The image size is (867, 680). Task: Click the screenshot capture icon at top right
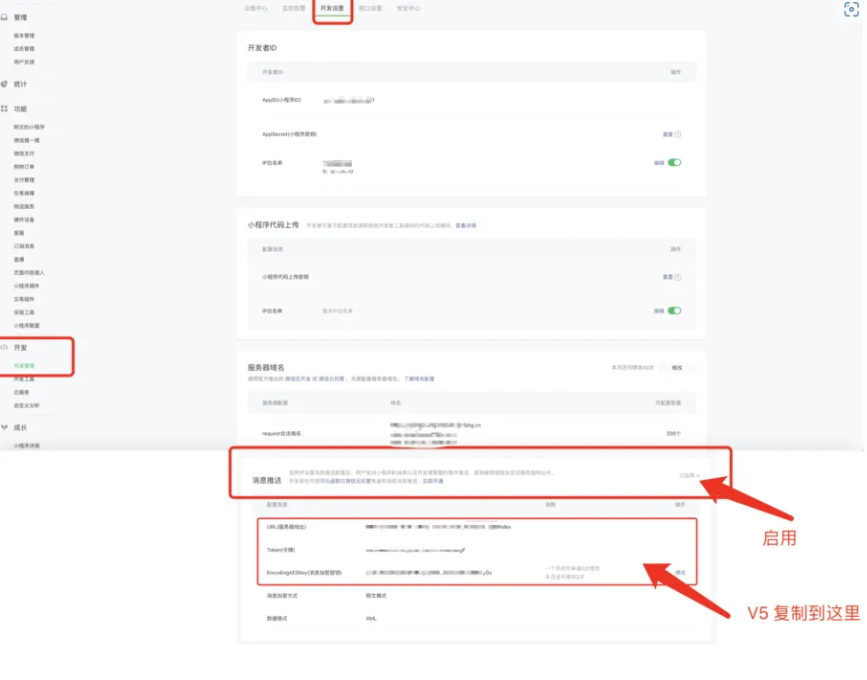(x=851, y=9)
